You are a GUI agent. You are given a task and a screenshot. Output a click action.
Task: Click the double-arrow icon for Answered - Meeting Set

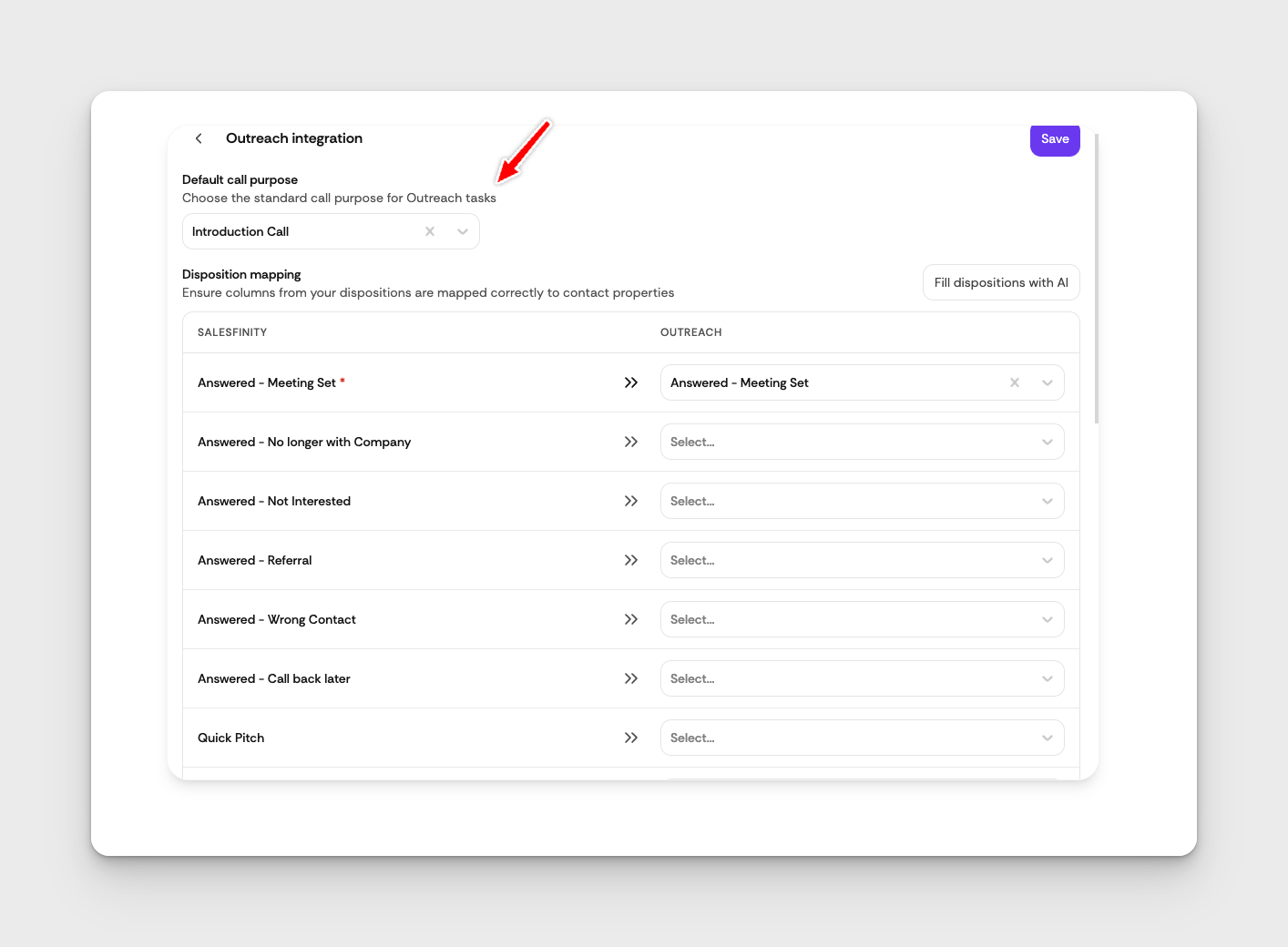631,382
